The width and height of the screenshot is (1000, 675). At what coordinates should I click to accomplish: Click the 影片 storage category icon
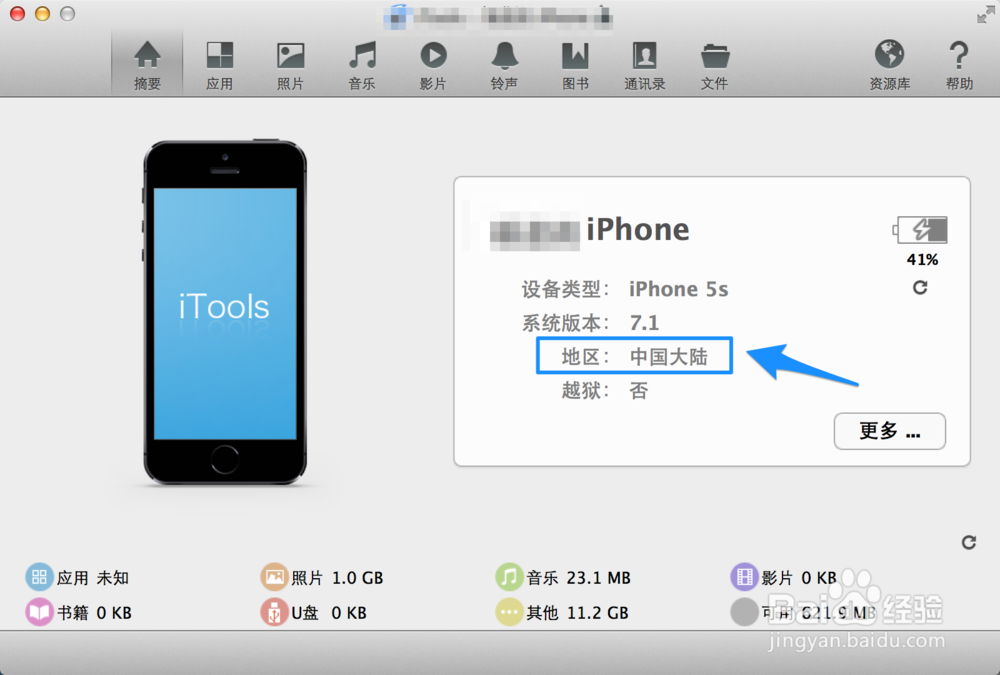(744, 577)
